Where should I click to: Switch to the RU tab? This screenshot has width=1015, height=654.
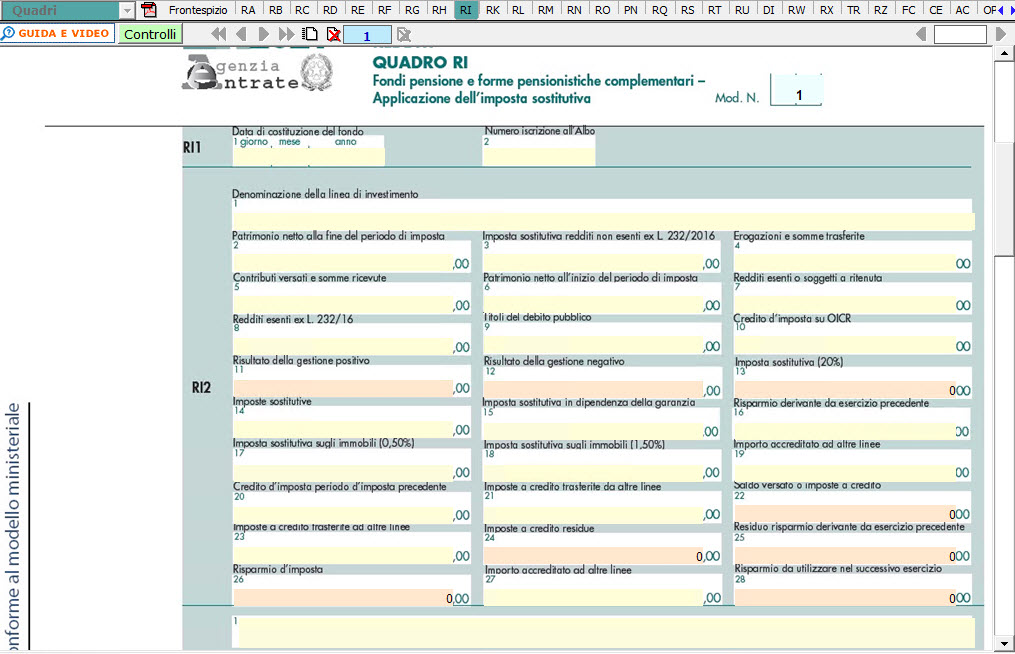coord(742,10)
